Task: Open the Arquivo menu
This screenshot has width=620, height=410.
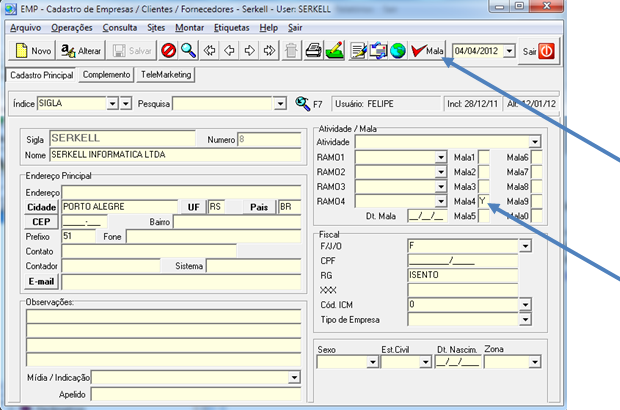Action: pos(25,28)
